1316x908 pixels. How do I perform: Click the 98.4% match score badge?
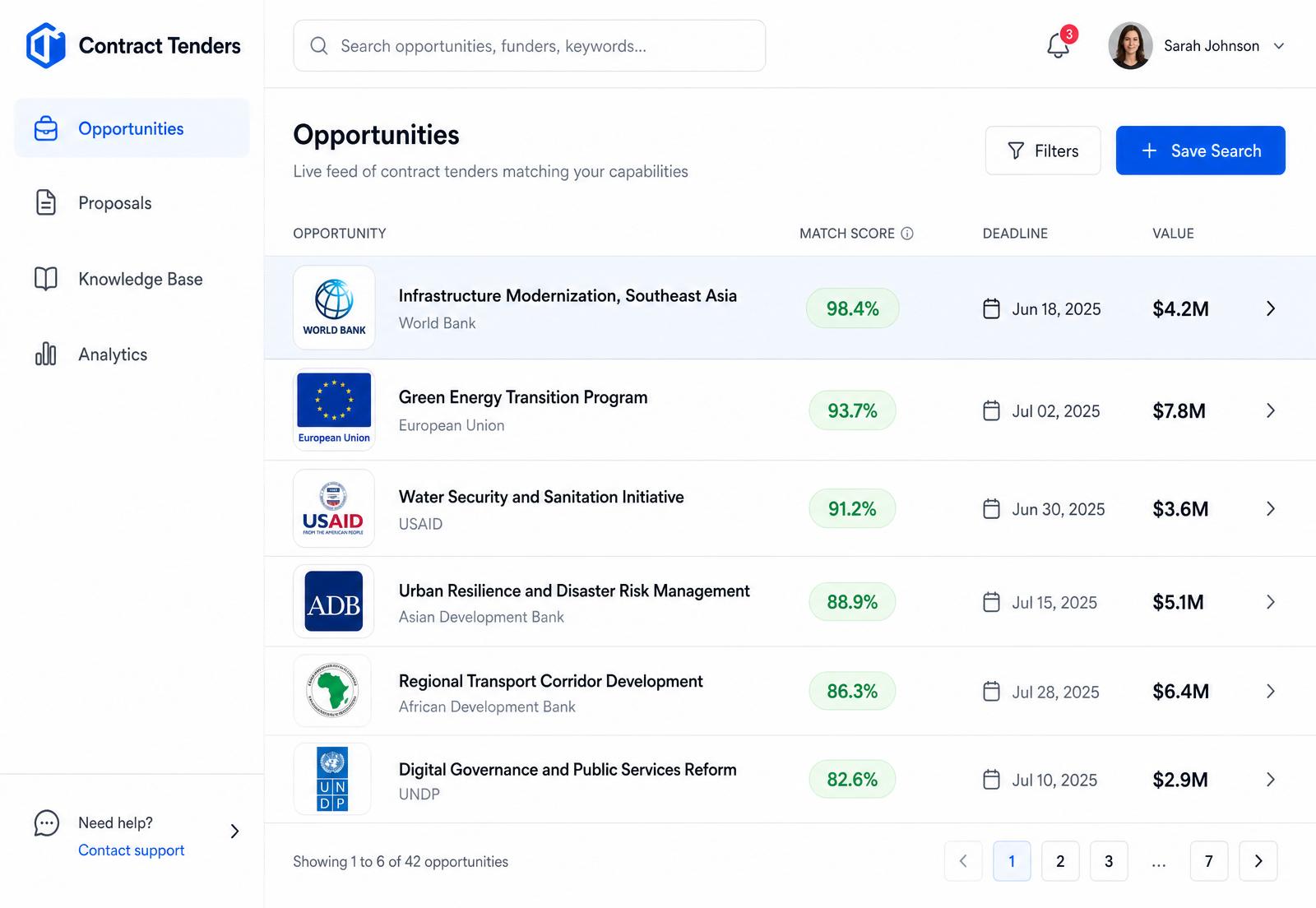pos(853,308)
